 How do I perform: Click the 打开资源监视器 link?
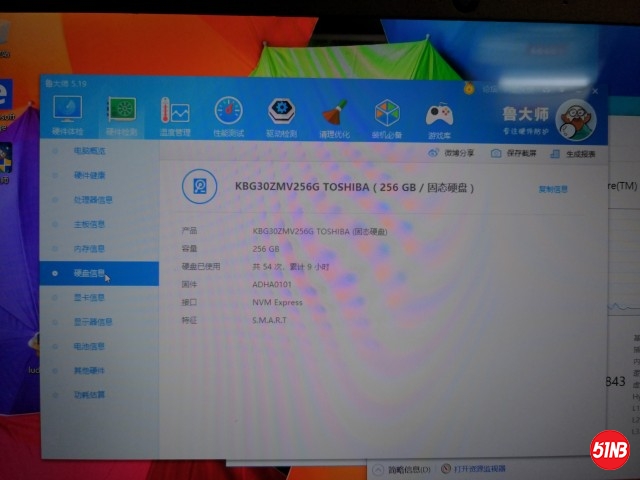(x=482, y=468)
